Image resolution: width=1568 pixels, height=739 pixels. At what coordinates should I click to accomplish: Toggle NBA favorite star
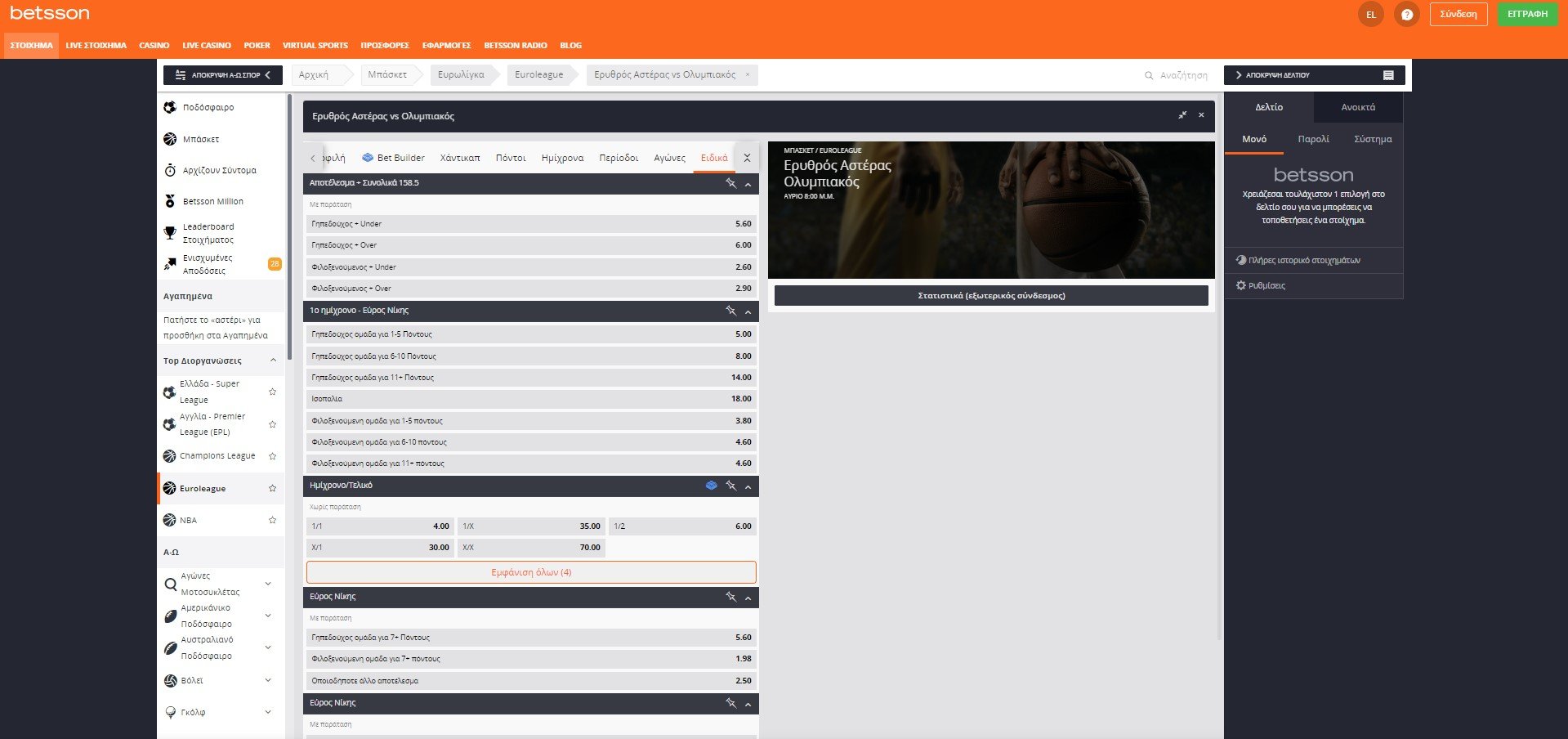click(x=272, y=520)
